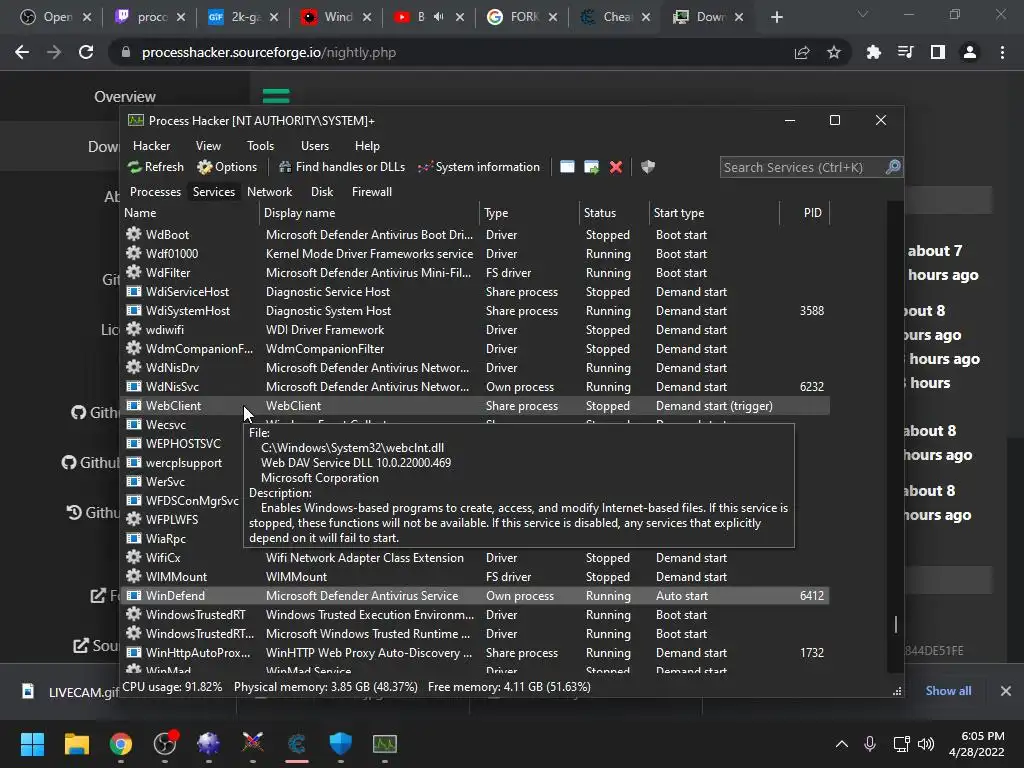Show all downloads in Chrome
Image resolution: width=1024 pixels, height=768 pixels.
(x=948, y=691)
